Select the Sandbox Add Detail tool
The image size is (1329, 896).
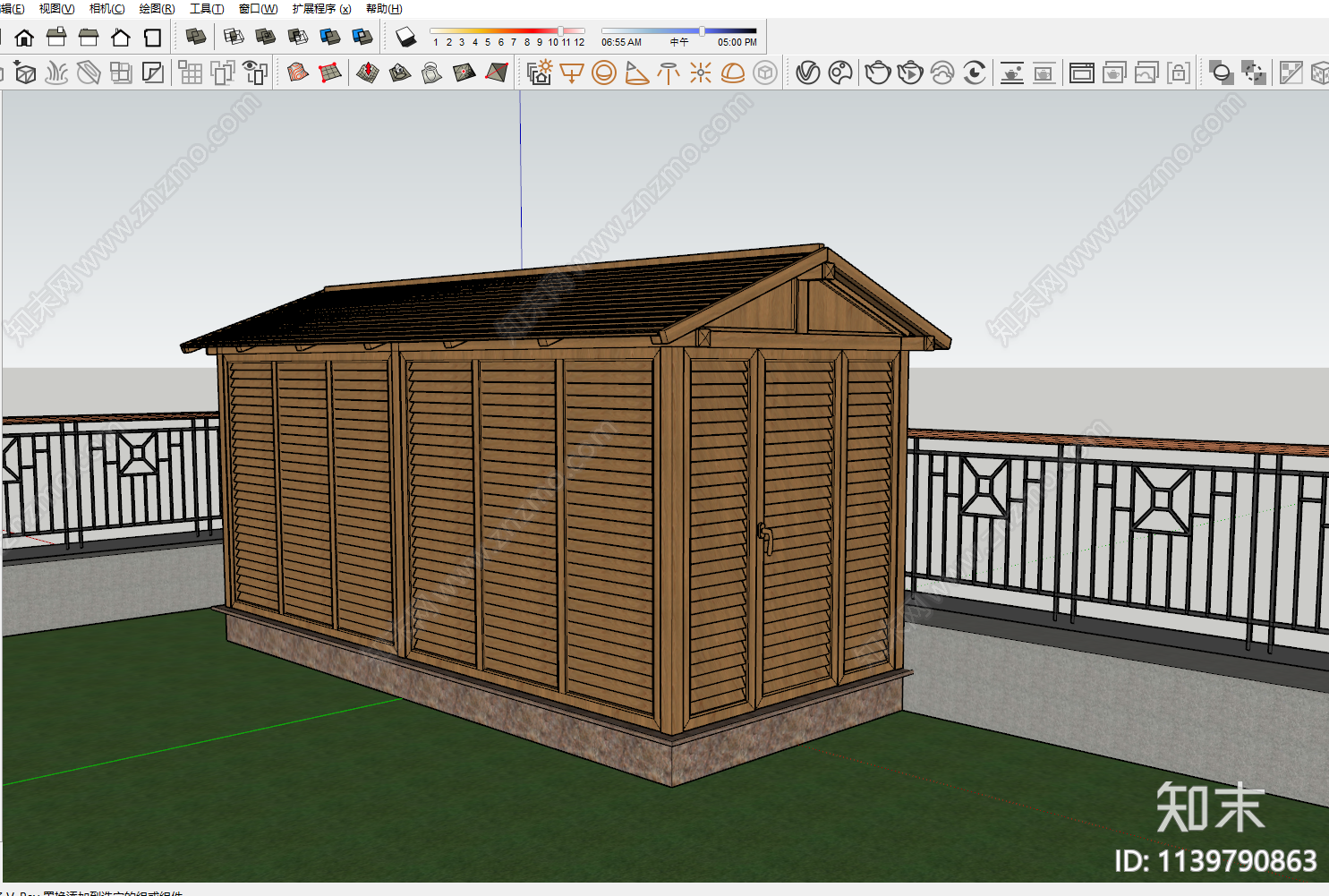[x=464, y=73]
